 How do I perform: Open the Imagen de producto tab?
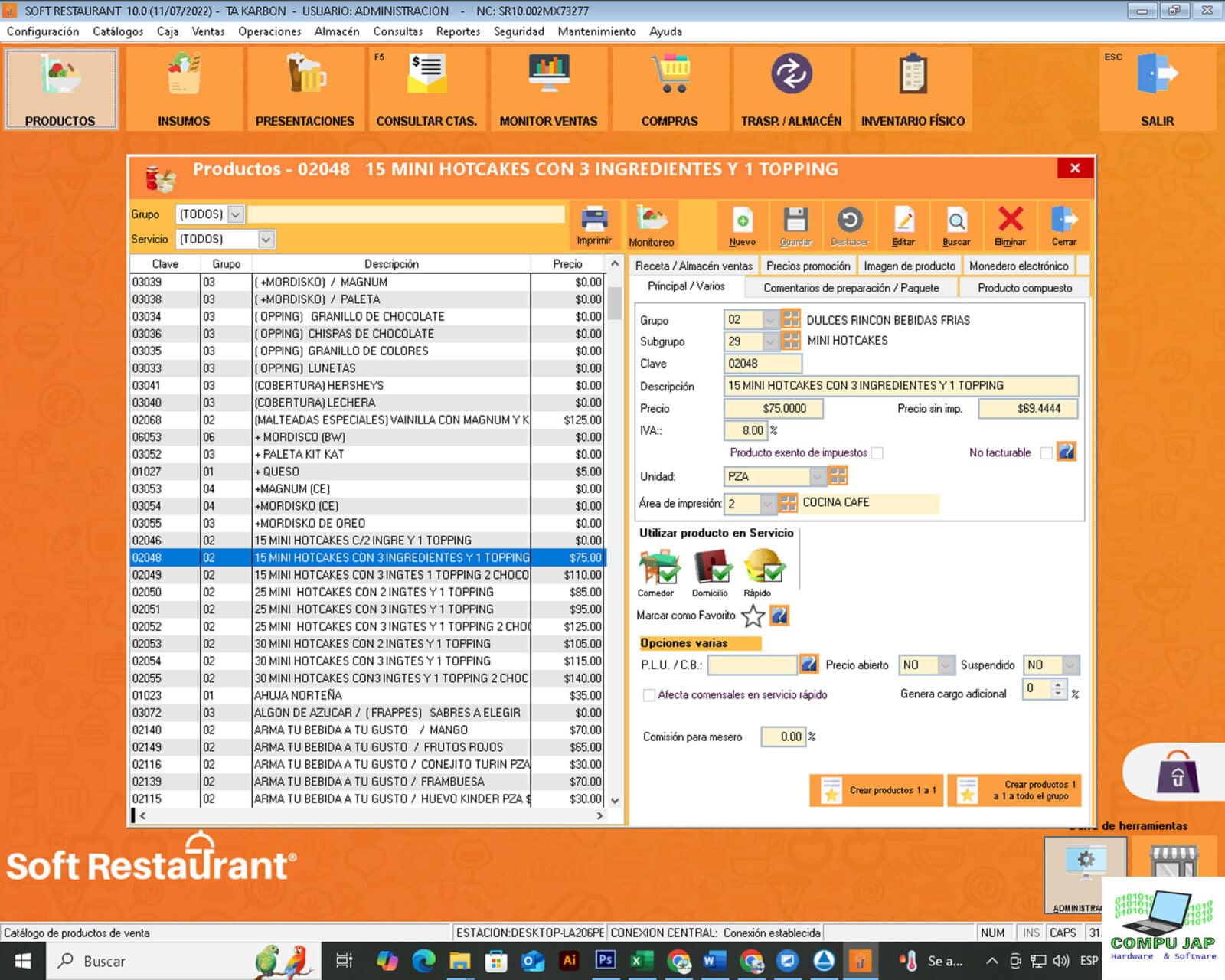[910, 266]
